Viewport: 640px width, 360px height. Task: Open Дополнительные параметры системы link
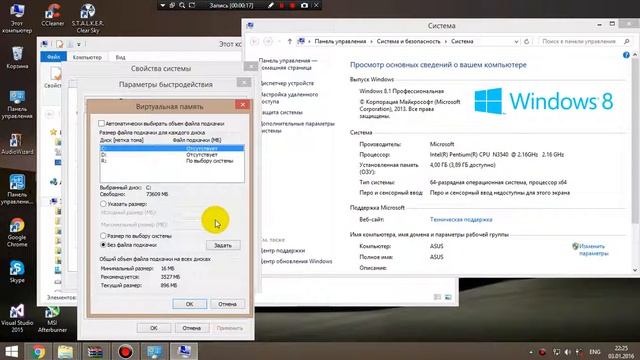point(297,127)
